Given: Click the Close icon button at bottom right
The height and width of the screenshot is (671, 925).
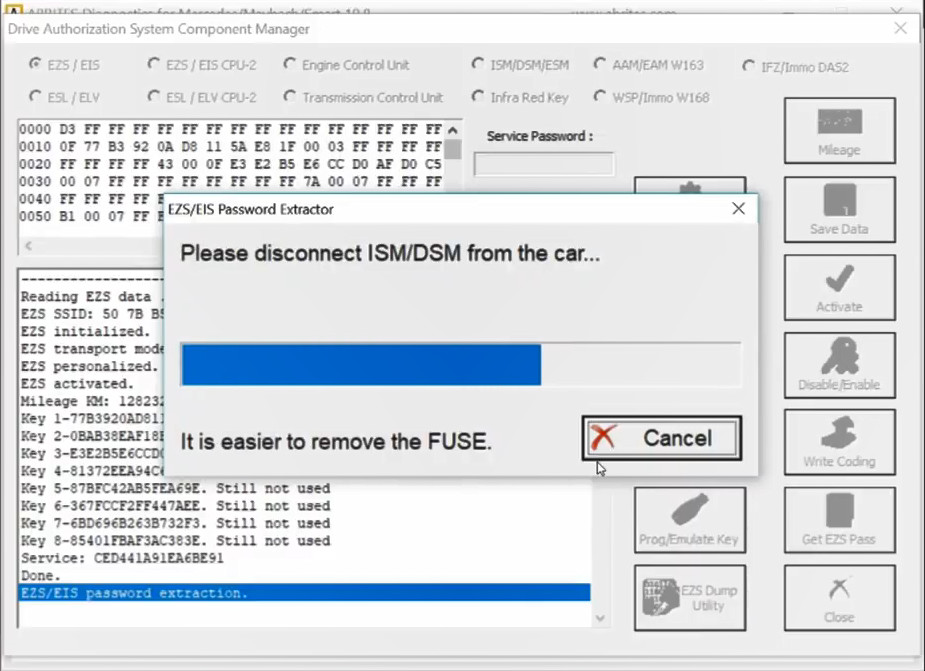Looking at the screenshot, I should tap(839, 598).
